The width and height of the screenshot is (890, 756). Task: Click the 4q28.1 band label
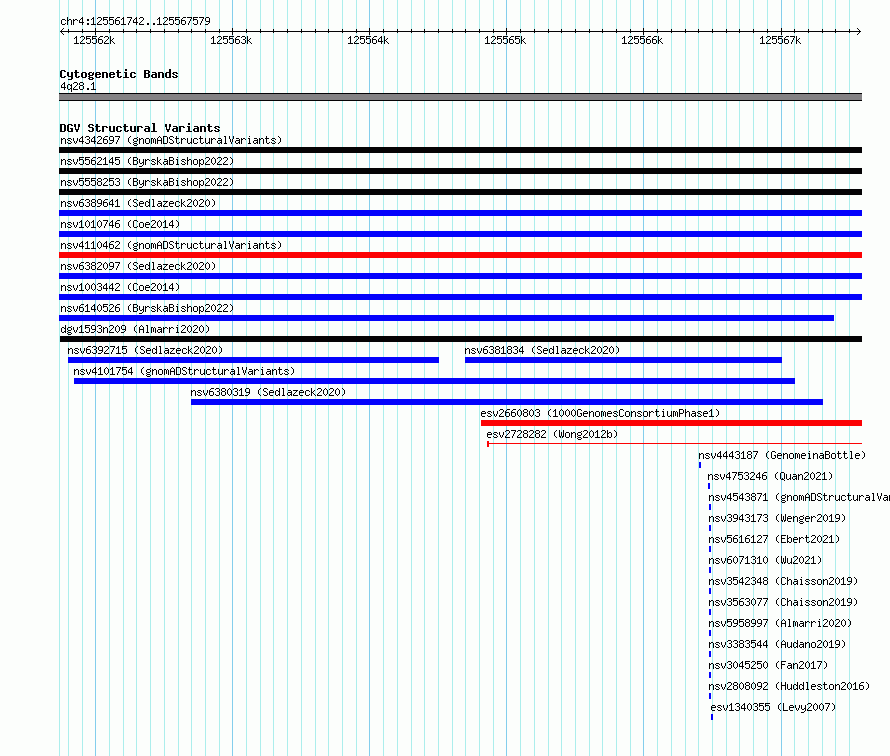(x=78, y=86)
